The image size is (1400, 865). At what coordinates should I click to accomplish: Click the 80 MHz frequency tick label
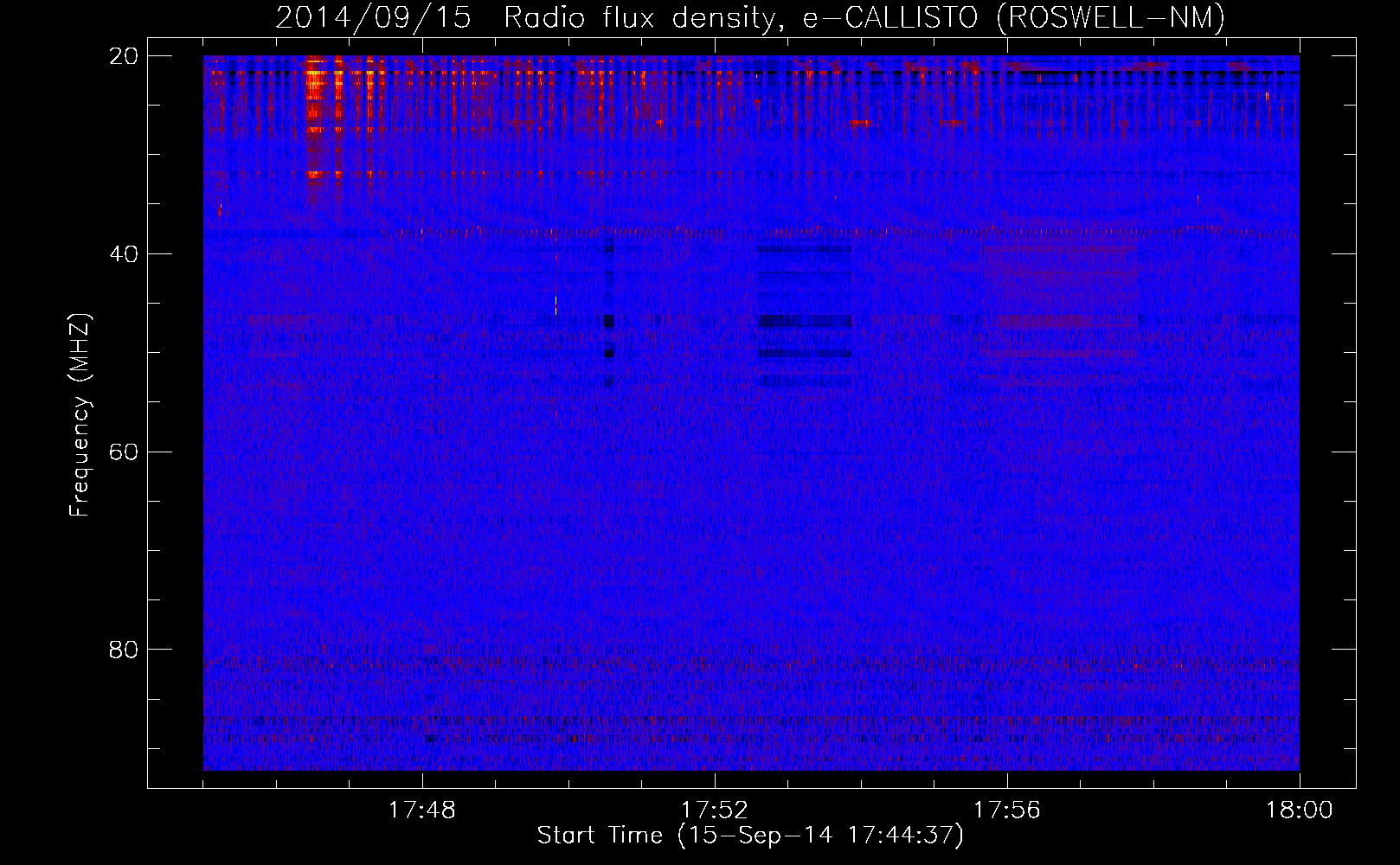tap(124, 650)
